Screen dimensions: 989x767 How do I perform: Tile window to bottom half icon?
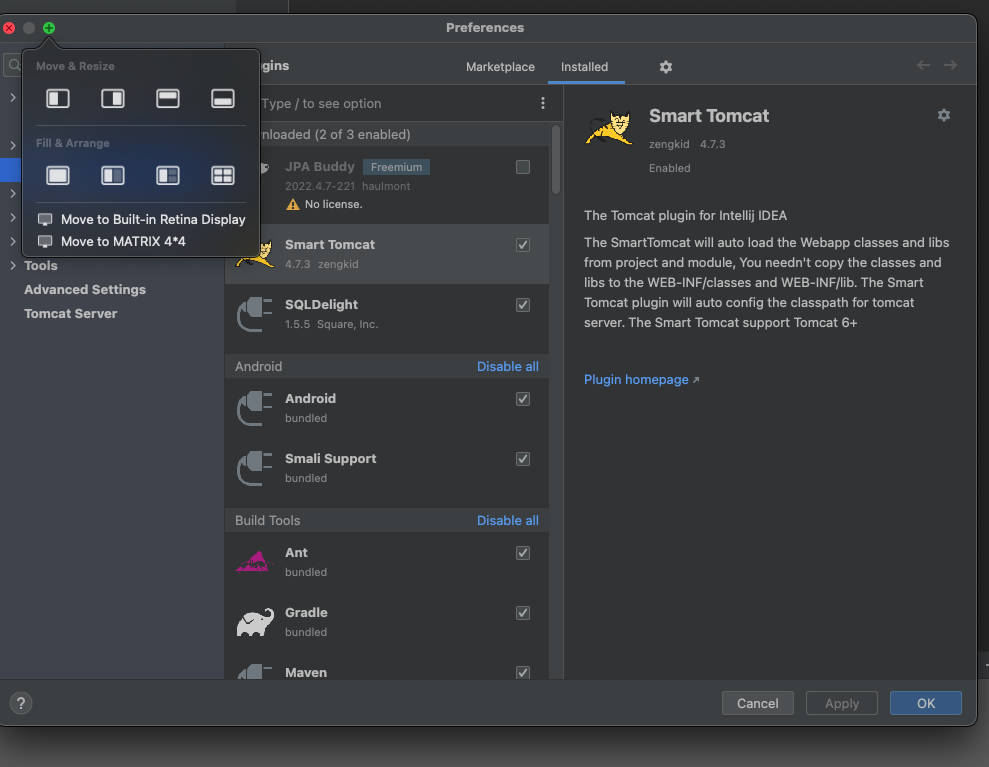point(222,98)
